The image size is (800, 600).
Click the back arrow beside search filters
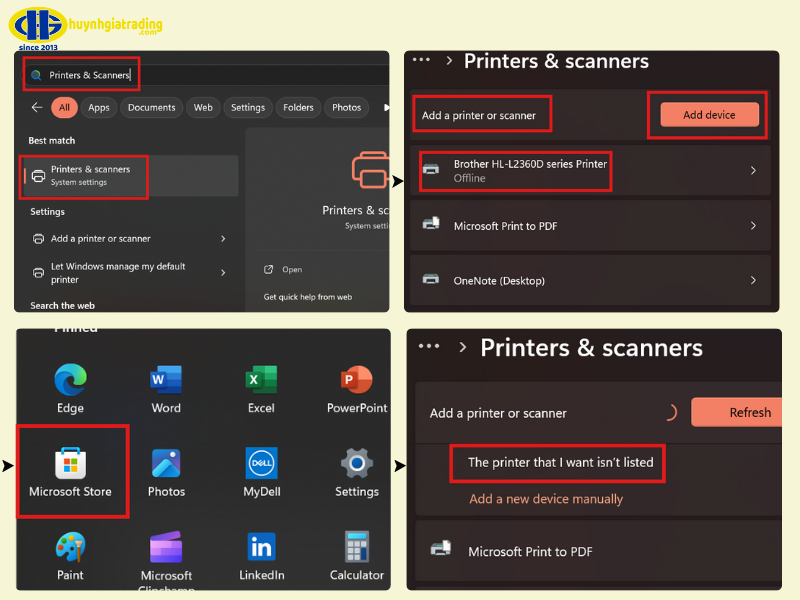37,108
